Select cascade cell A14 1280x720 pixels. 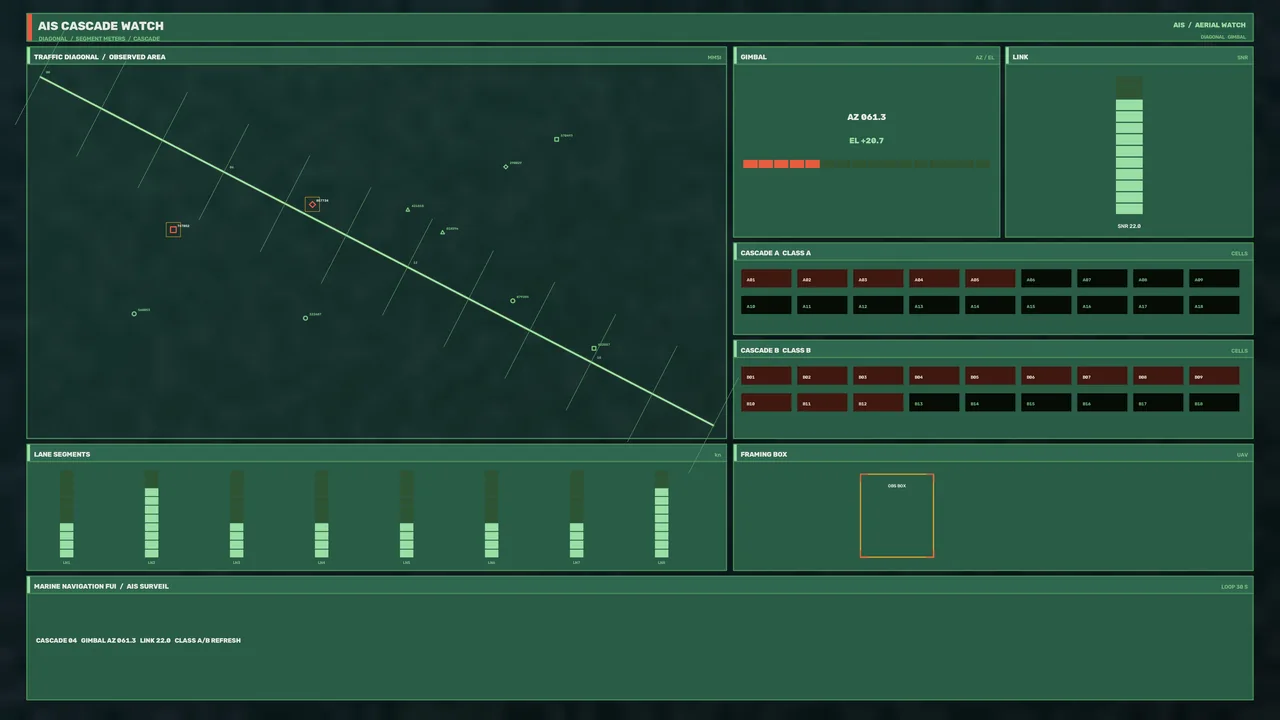coord(990,306)
